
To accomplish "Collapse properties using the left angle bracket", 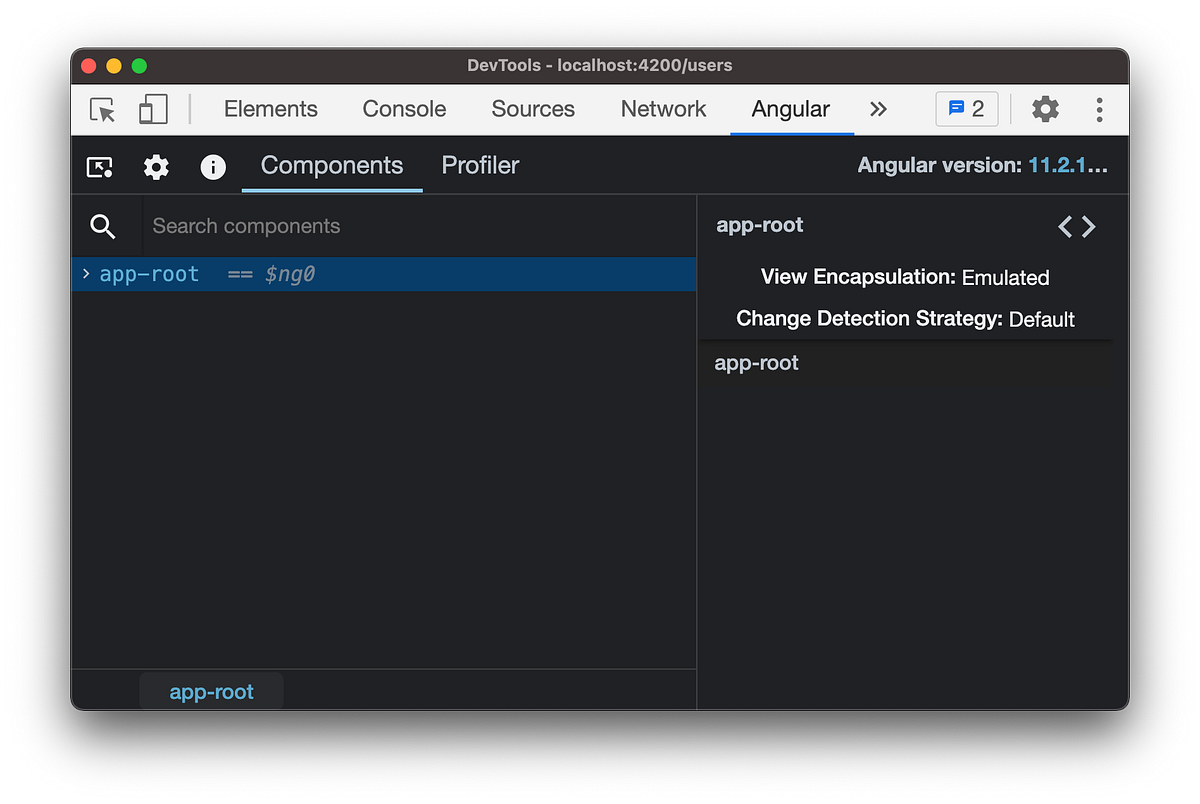I will (x=1066, y=227).
